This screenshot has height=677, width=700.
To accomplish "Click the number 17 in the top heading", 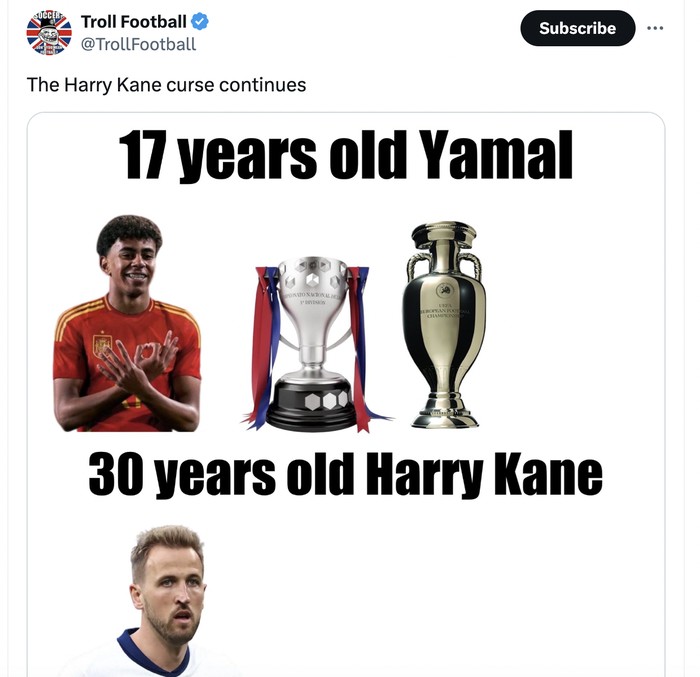I will [144, 156].
